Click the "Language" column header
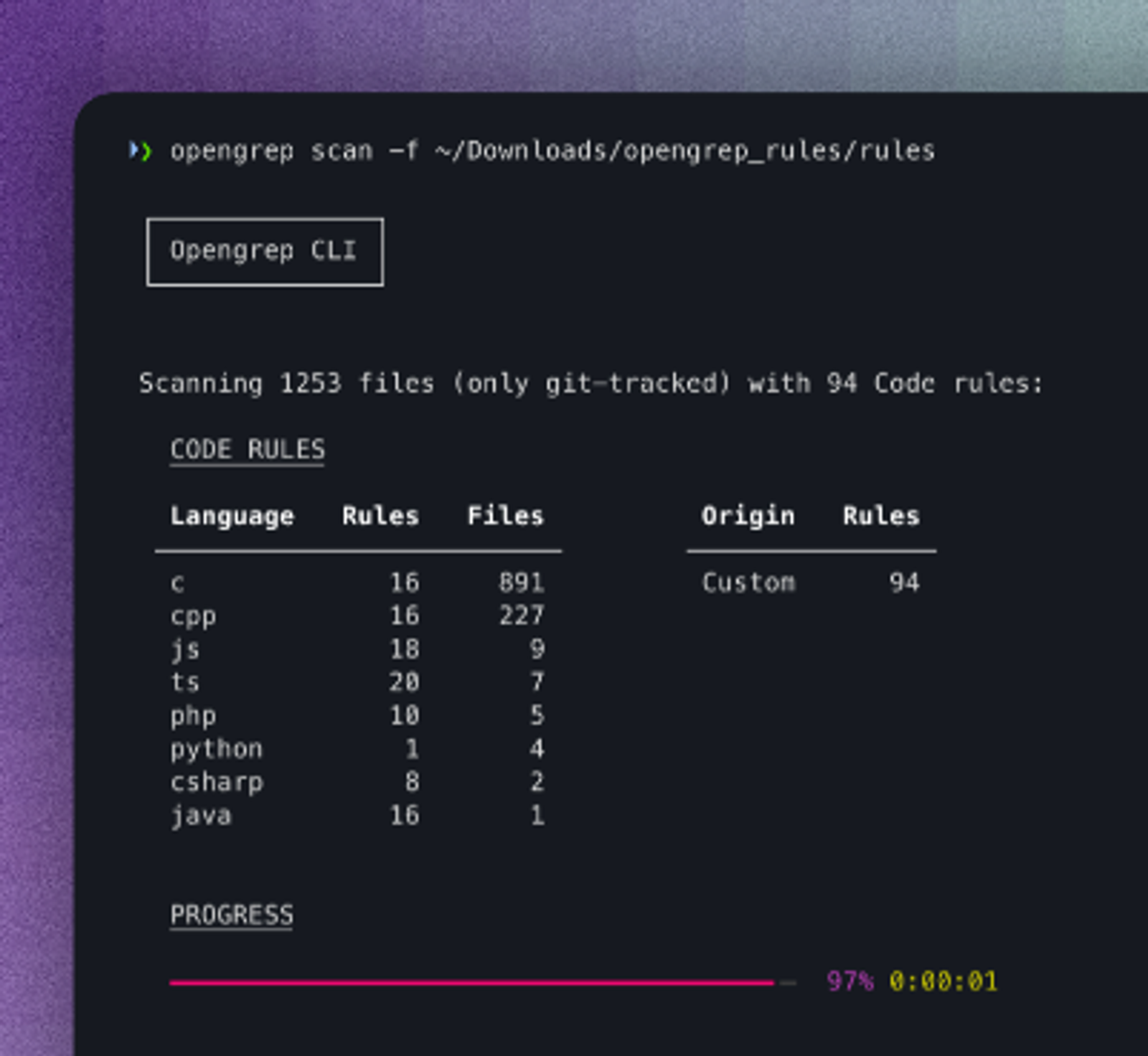This screenshot has height=1056, width=1148. click(x=232, y=517)
